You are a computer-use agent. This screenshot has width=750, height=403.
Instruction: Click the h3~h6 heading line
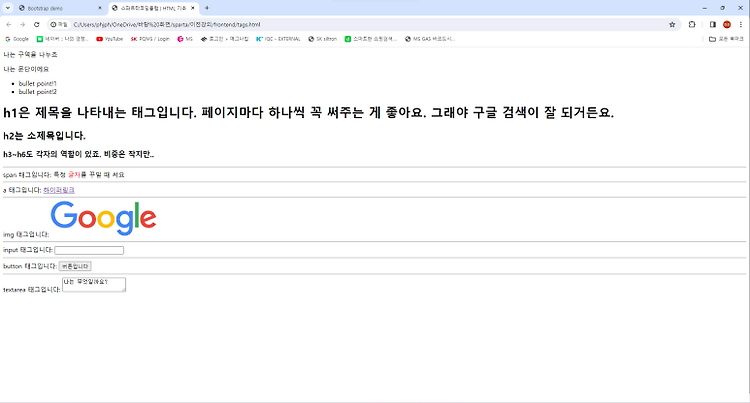[78, 154]
